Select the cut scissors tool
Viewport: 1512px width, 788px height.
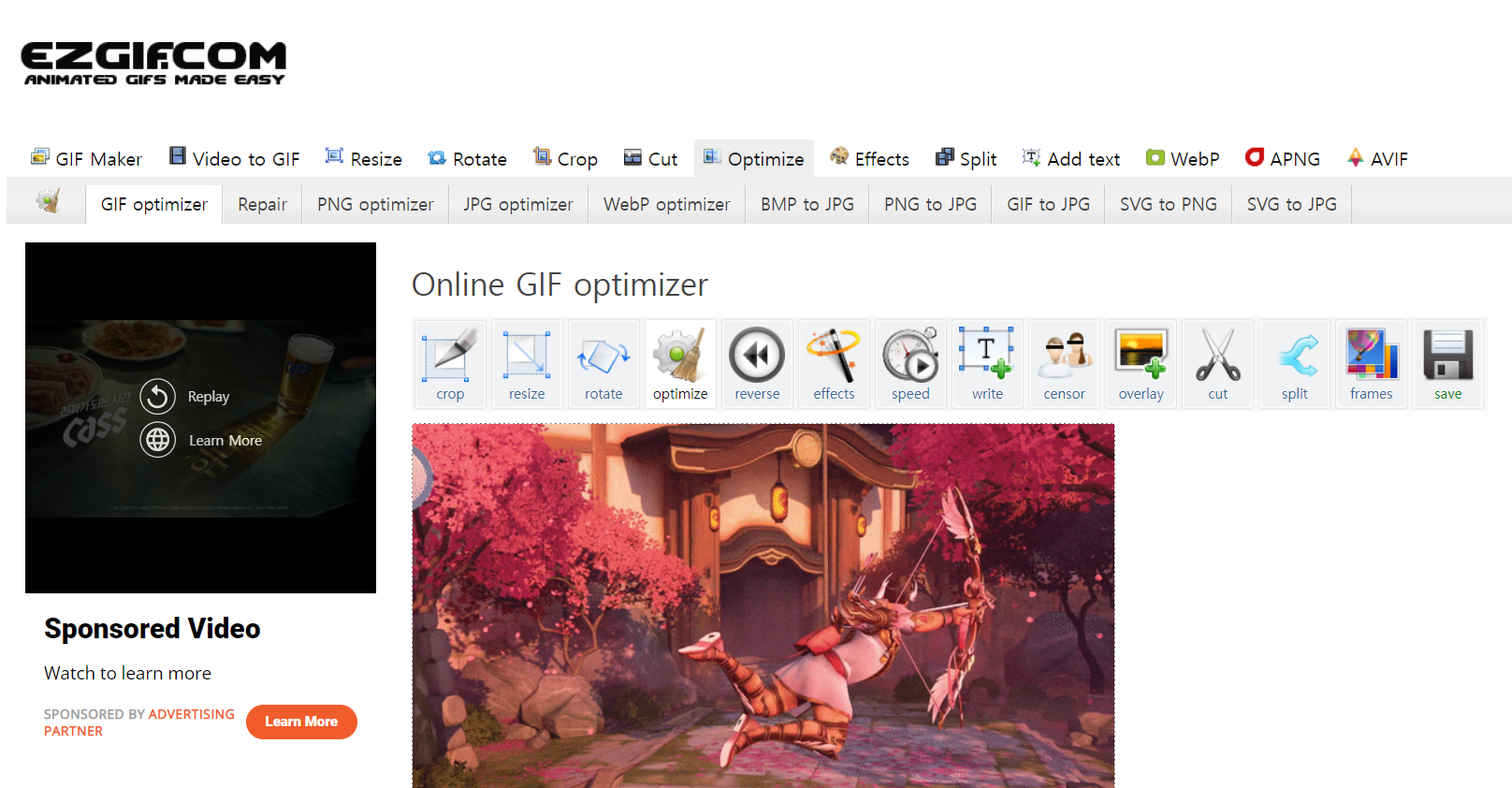(x=1217, y=364)
